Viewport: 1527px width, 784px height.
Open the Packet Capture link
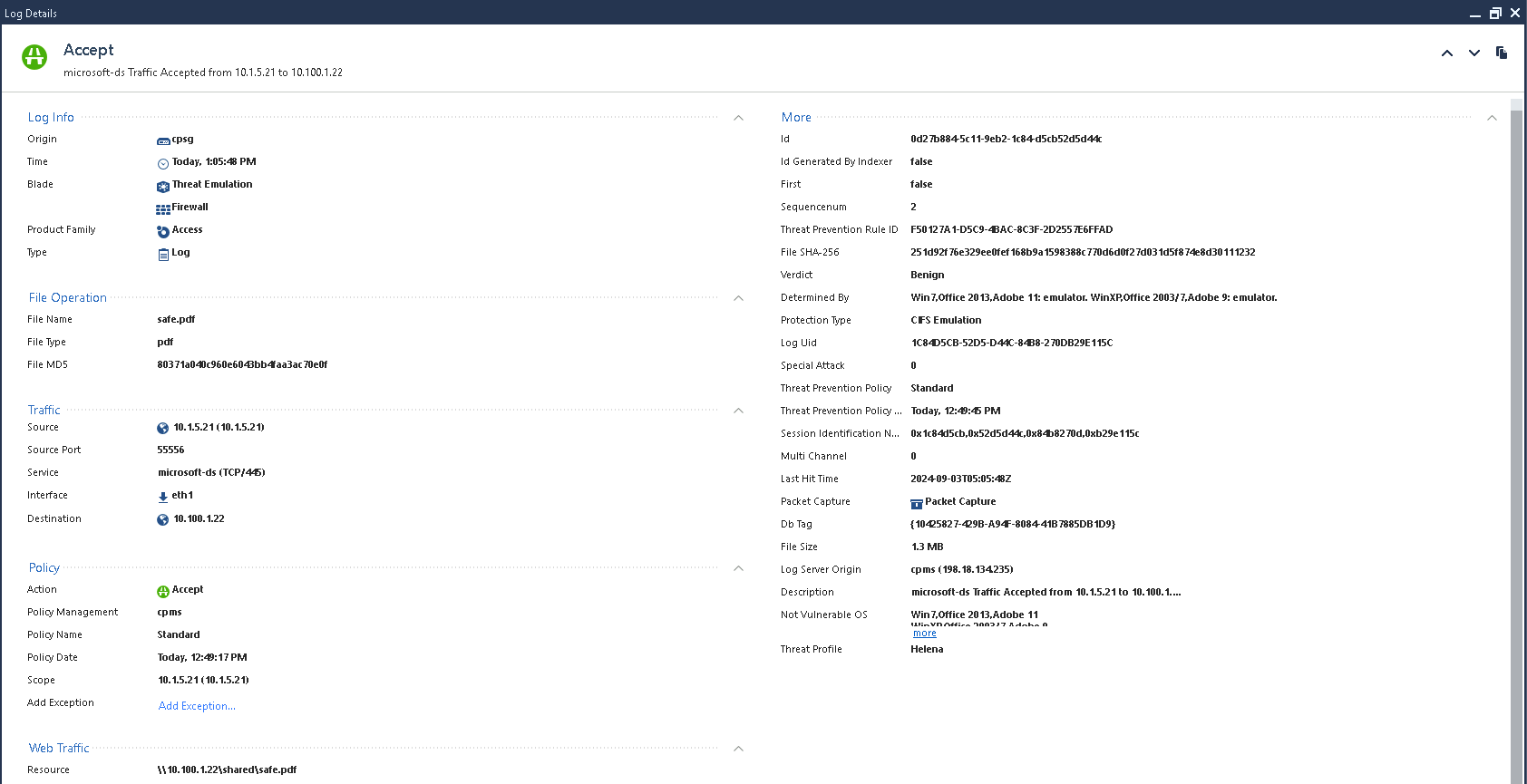click(960, 502)
